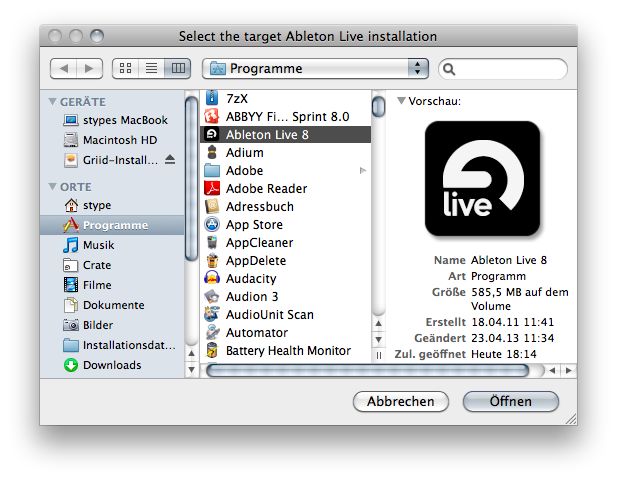
Task: Click the column resize handle
Action: point(378,356)
